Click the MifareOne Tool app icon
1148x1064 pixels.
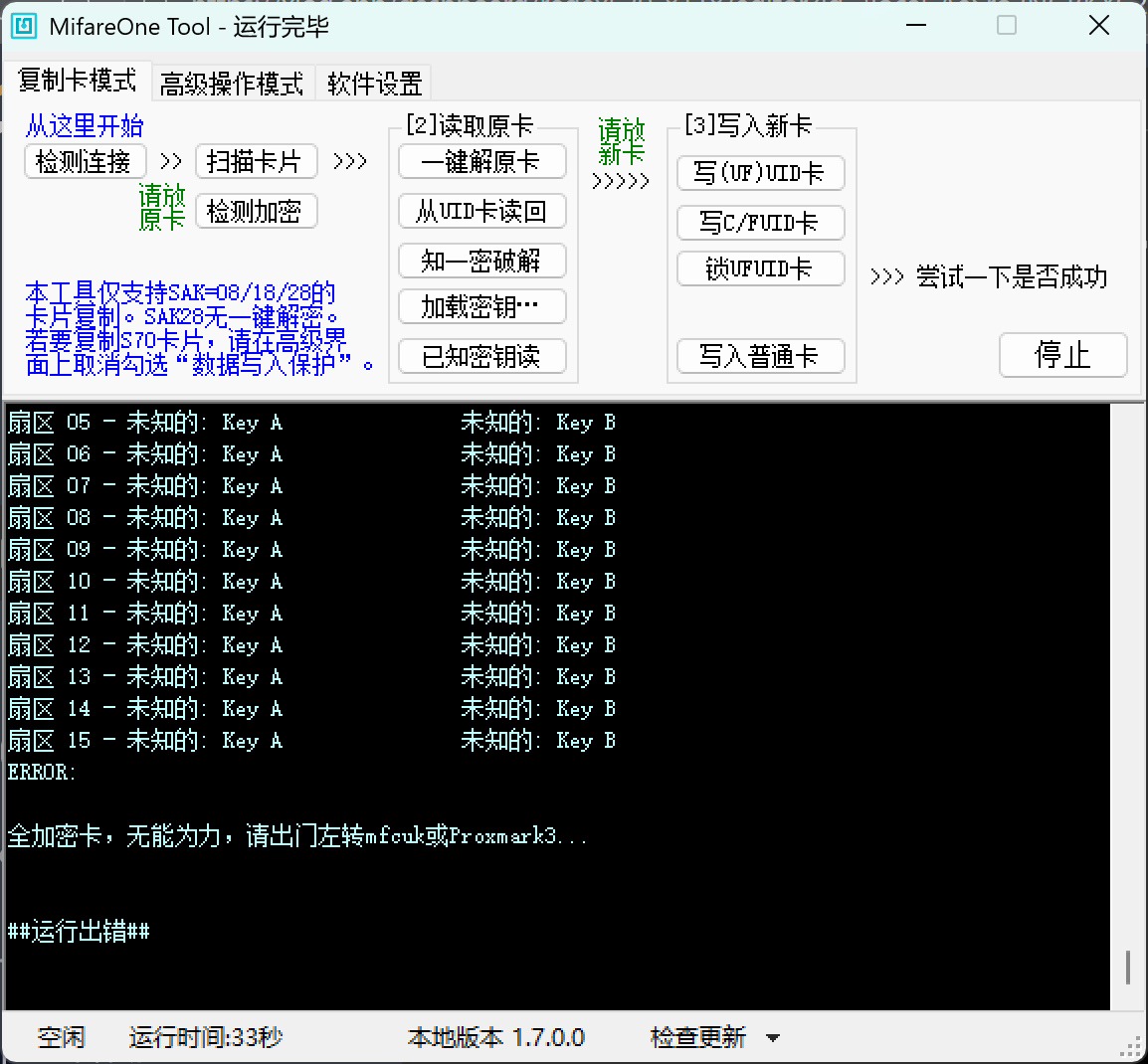pos(24,26)
